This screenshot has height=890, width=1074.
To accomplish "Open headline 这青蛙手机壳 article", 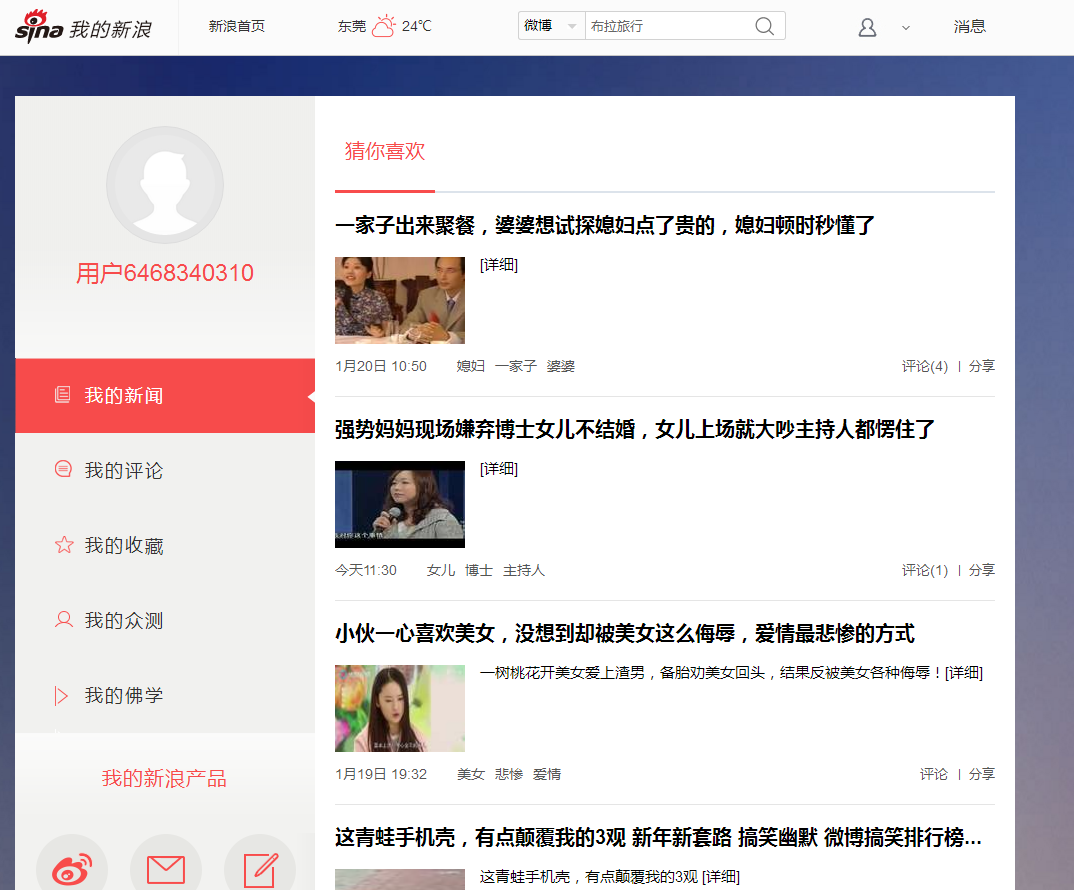I will click(658, 837).
